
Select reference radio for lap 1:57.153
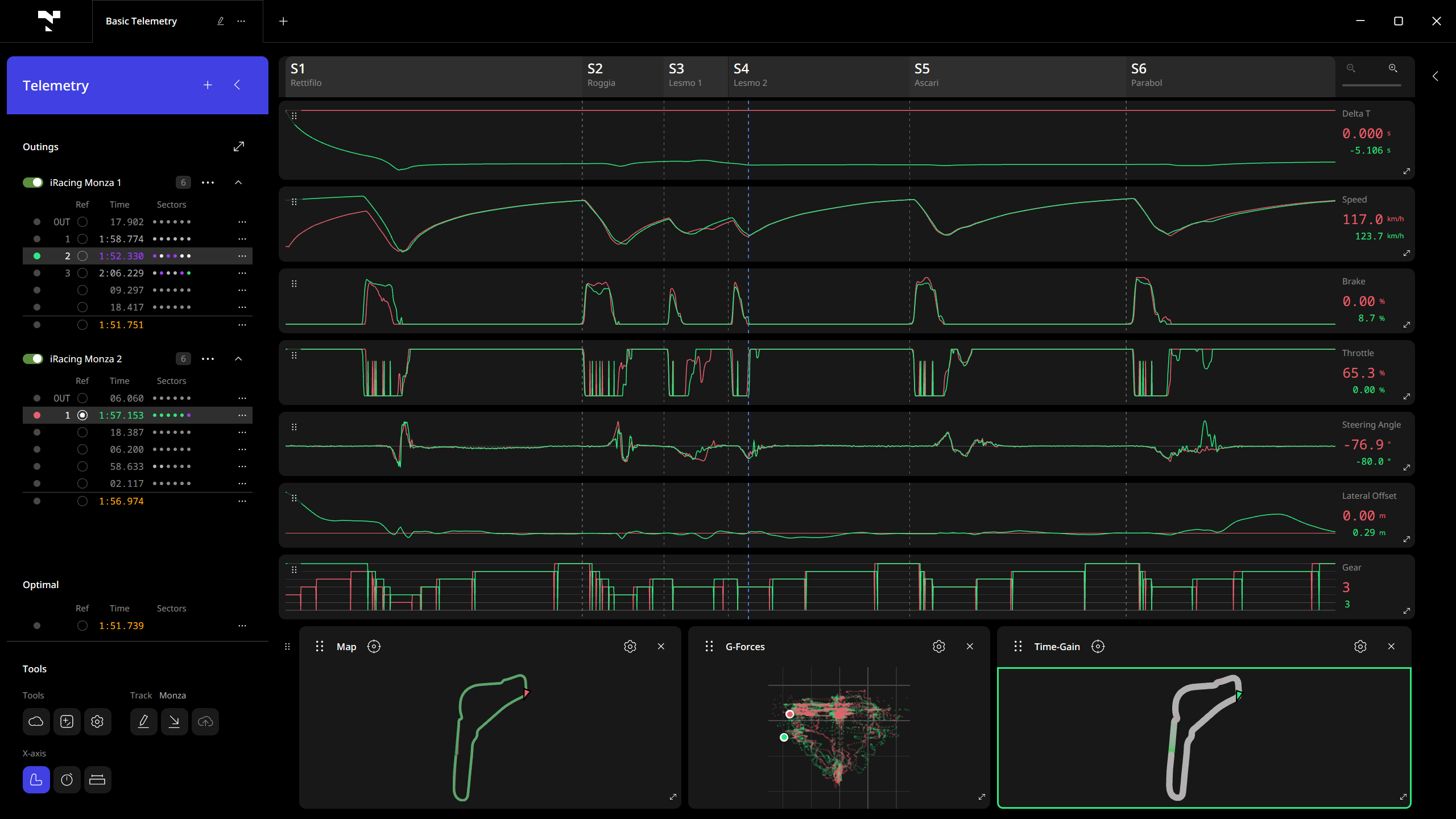coord(82,415)
